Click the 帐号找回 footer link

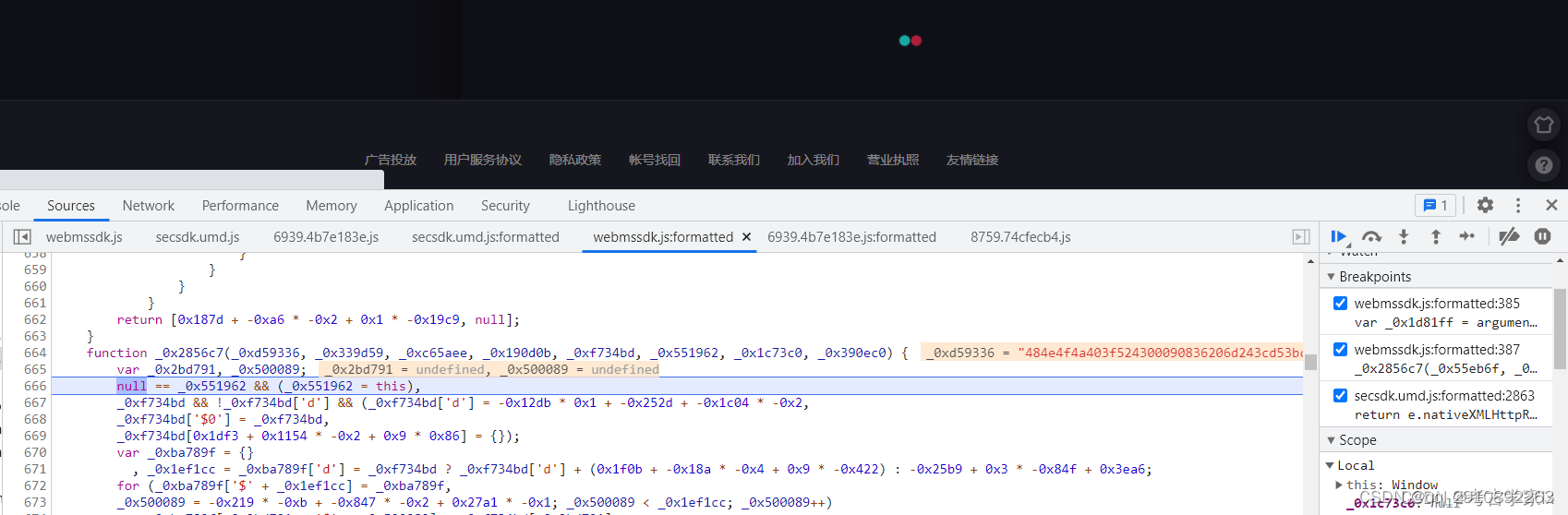pyautogui.click(x=655, y=160)
